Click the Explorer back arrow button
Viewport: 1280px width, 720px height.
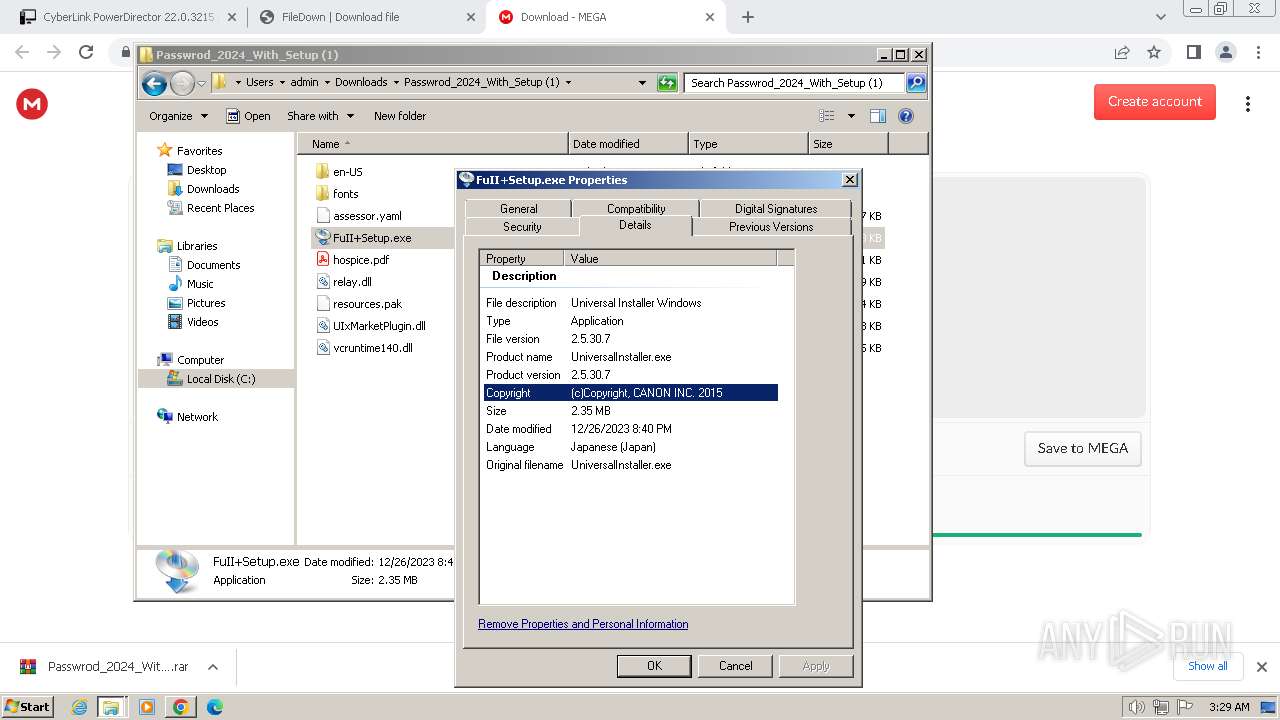click(154, 83)
